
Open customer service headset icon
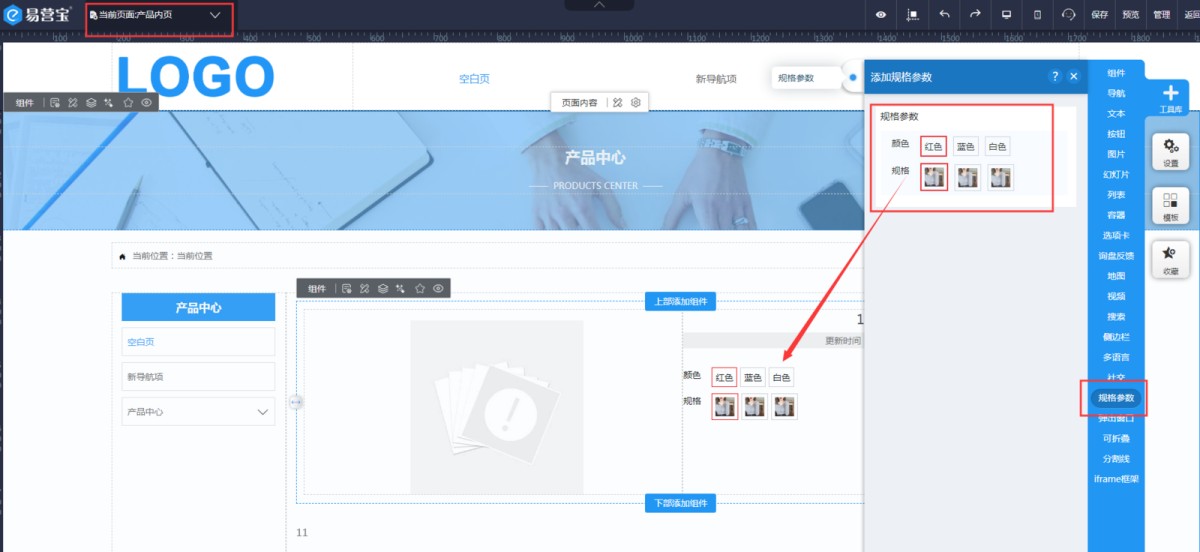coord(1068,15)
